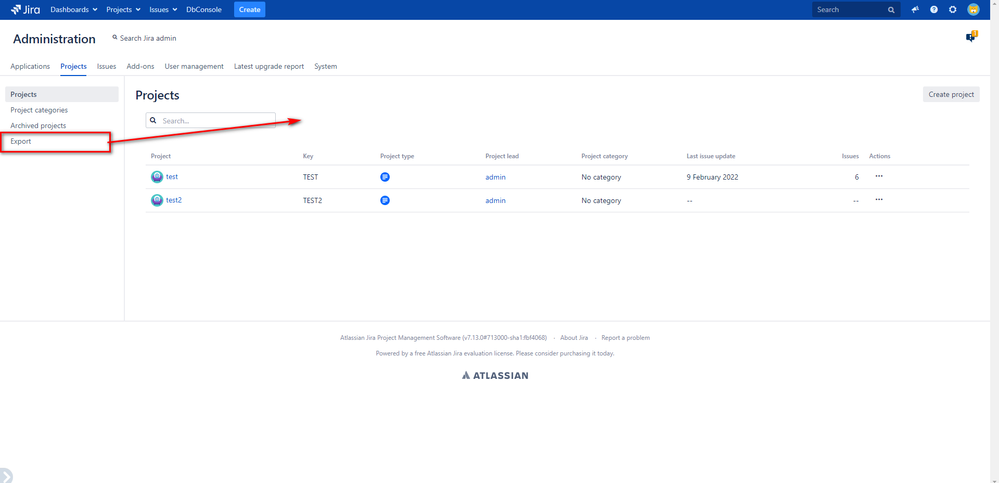999x483 pixels.
Task: Click the projects list Search box
Action: (210, 120)
